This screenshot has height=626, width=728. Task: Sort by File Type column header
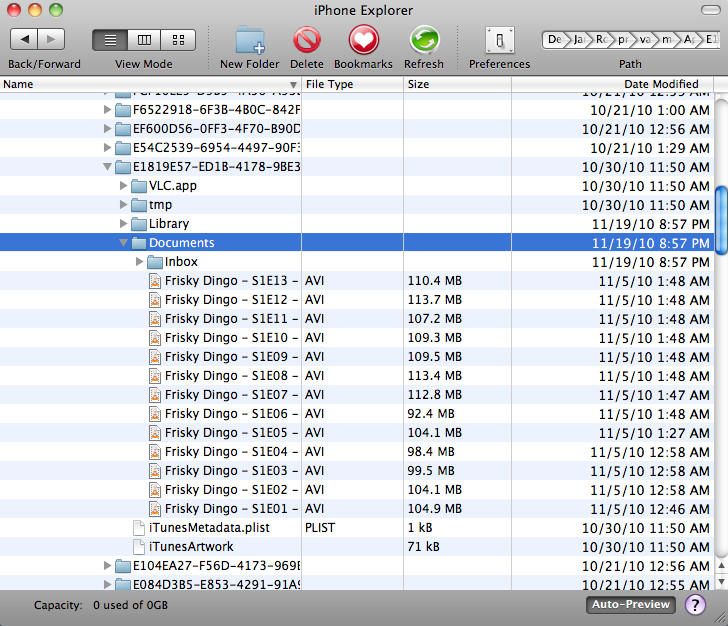(x=352, y=84)
